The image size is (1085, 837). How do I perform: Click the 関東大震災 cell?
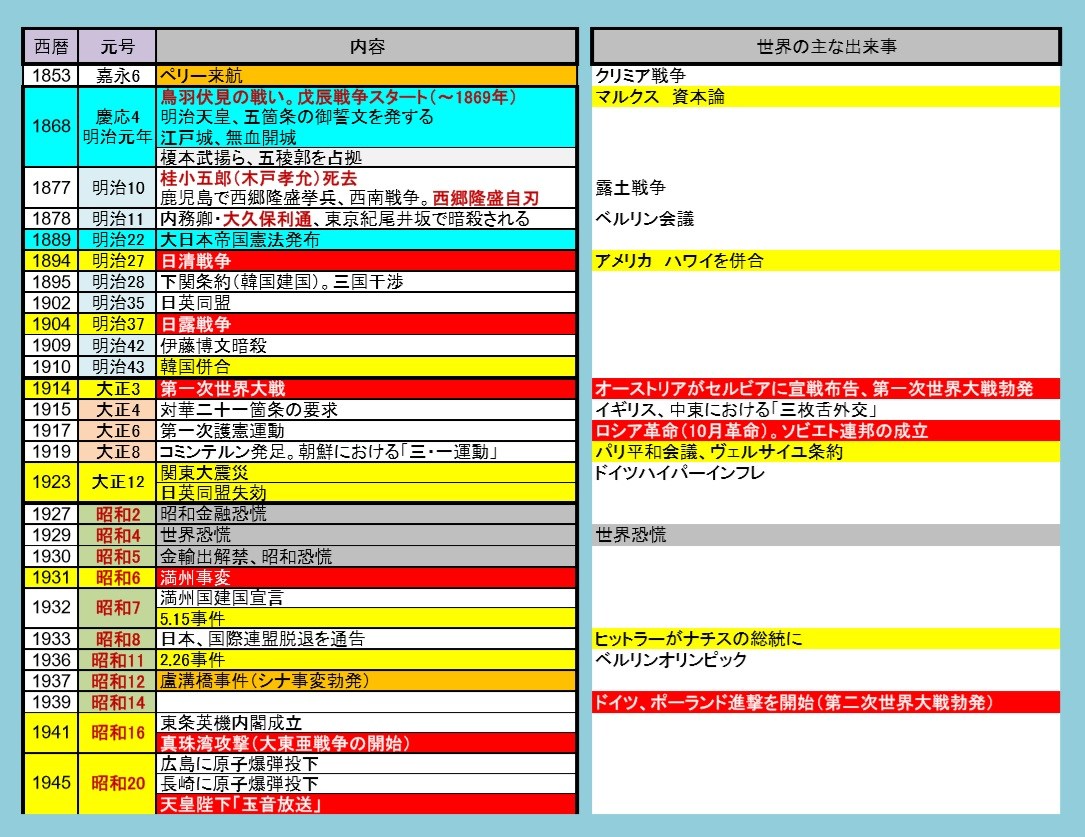click(x=366, y=472)
